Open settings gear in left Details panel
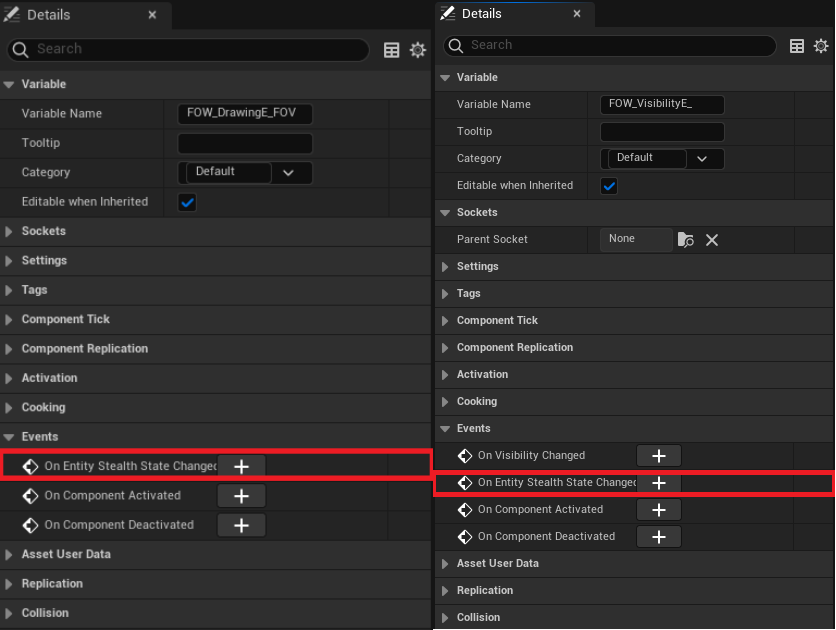 (x=417, y=50)
